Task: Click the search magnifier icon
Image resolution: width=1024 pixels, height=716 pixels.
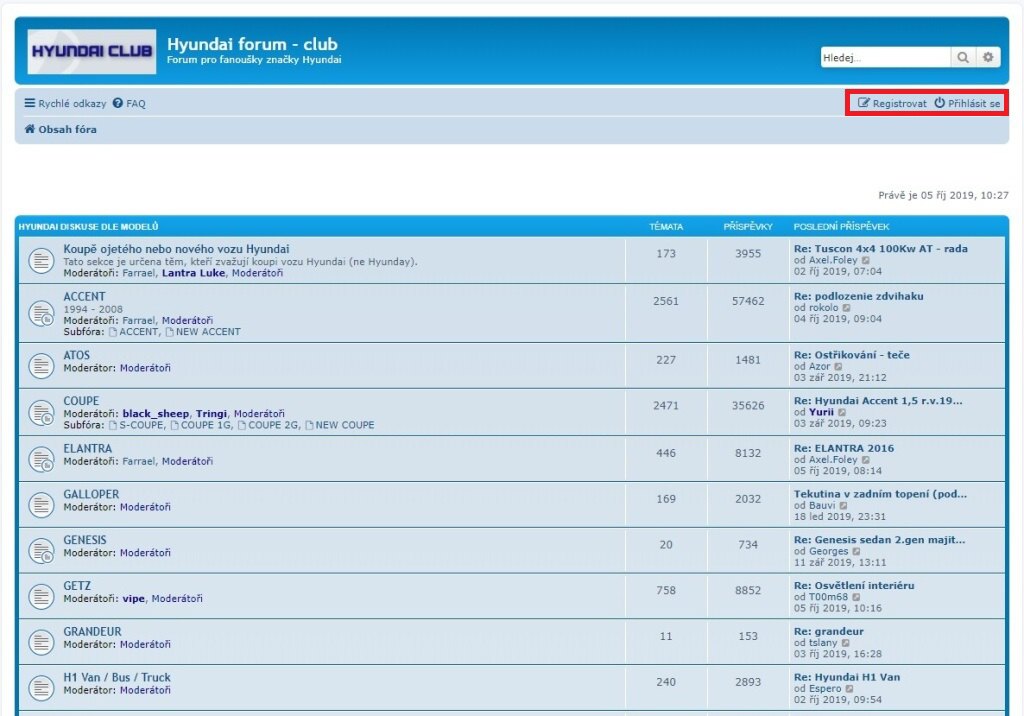Action: 963,57
